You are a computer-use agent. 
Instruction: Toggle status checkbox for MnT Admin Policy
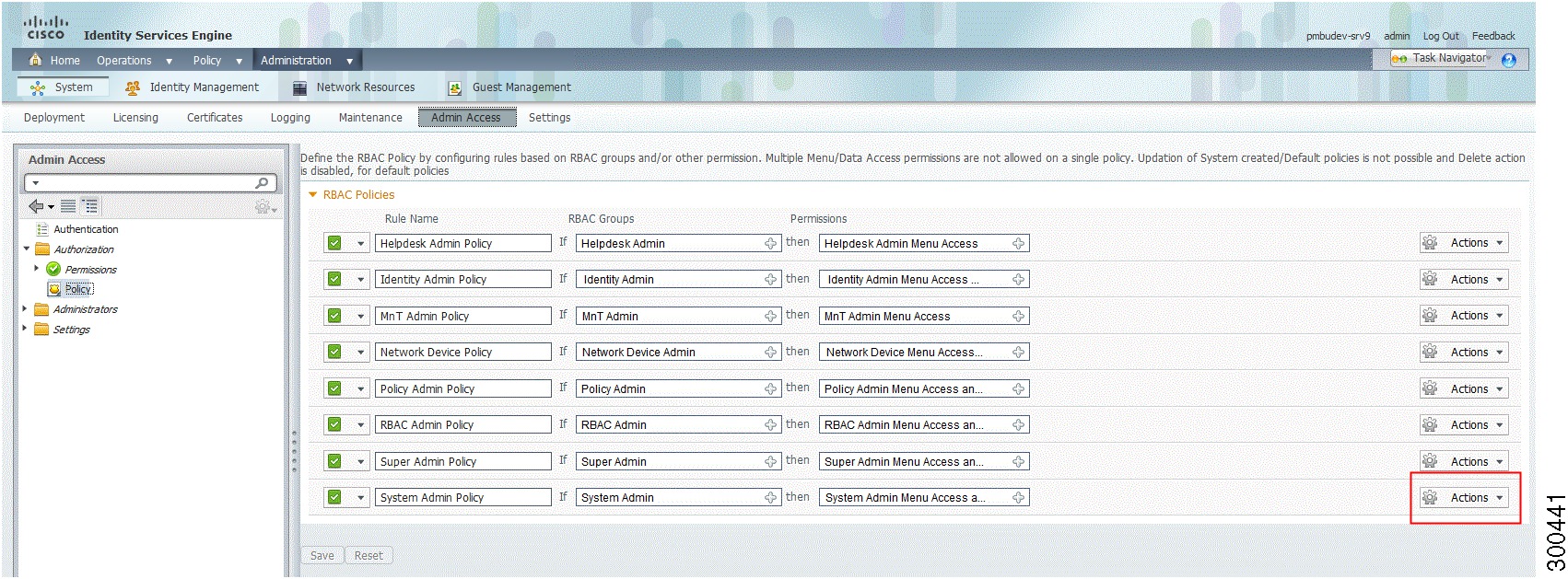pyautogui.click(x=334, y=317)
